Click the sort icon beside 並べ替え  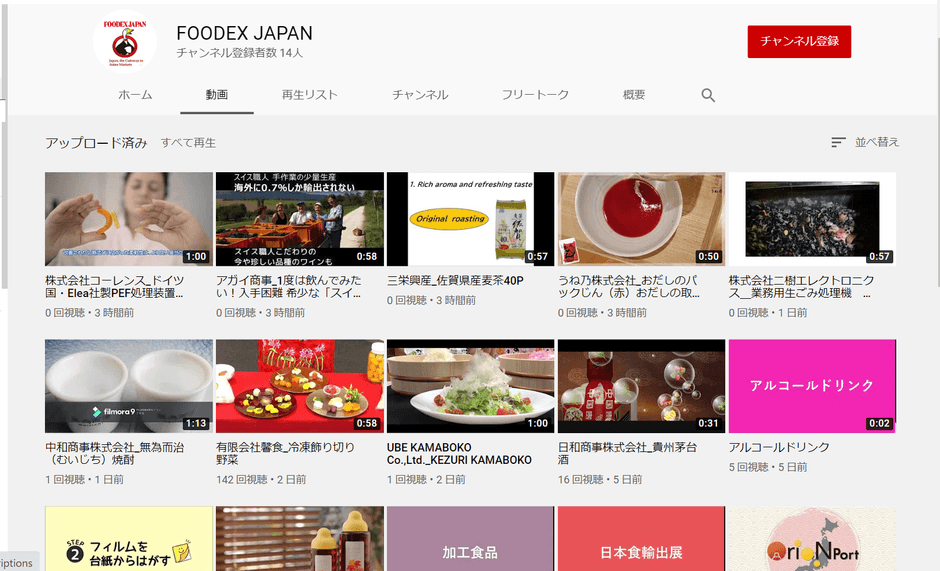click(x=838, y=142)
